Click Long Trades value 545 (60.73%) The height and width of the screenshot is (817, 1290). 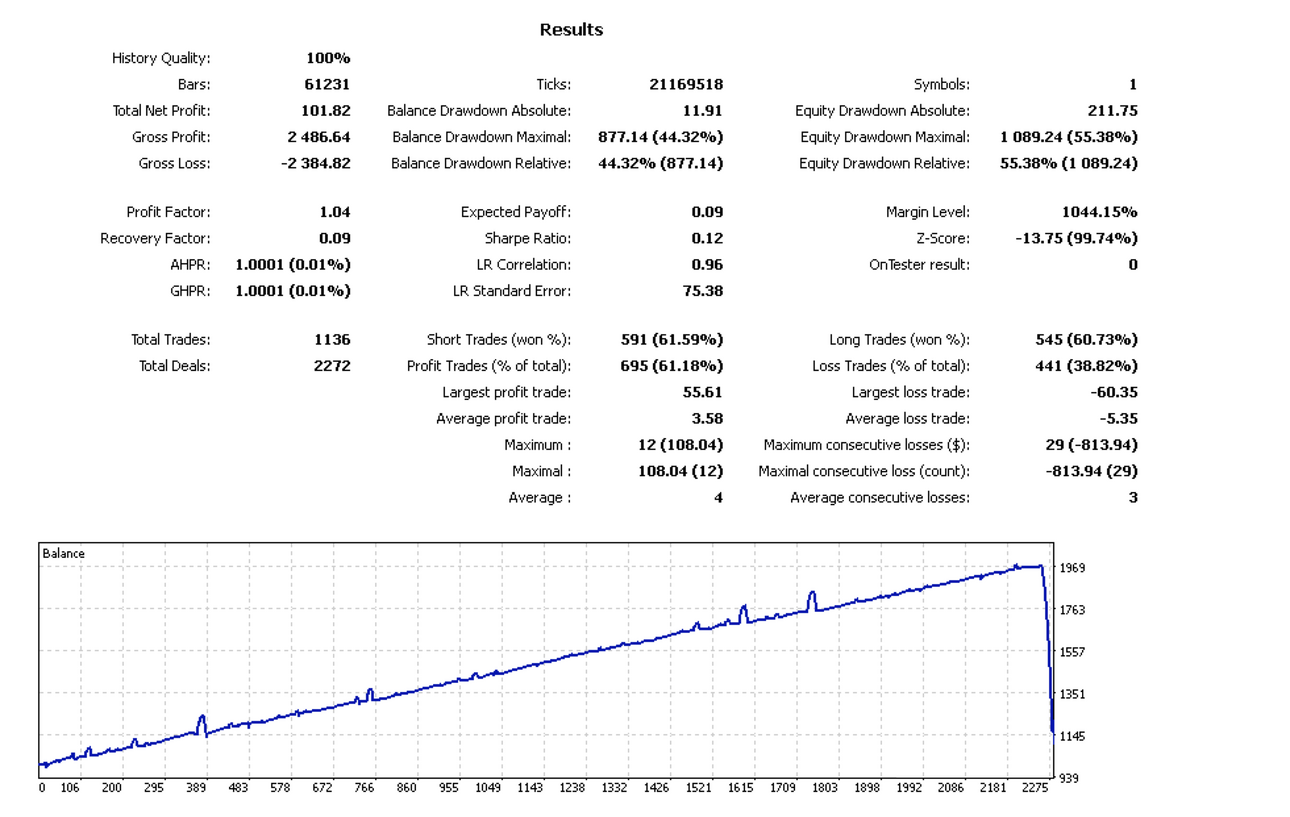click(1086, 340)
